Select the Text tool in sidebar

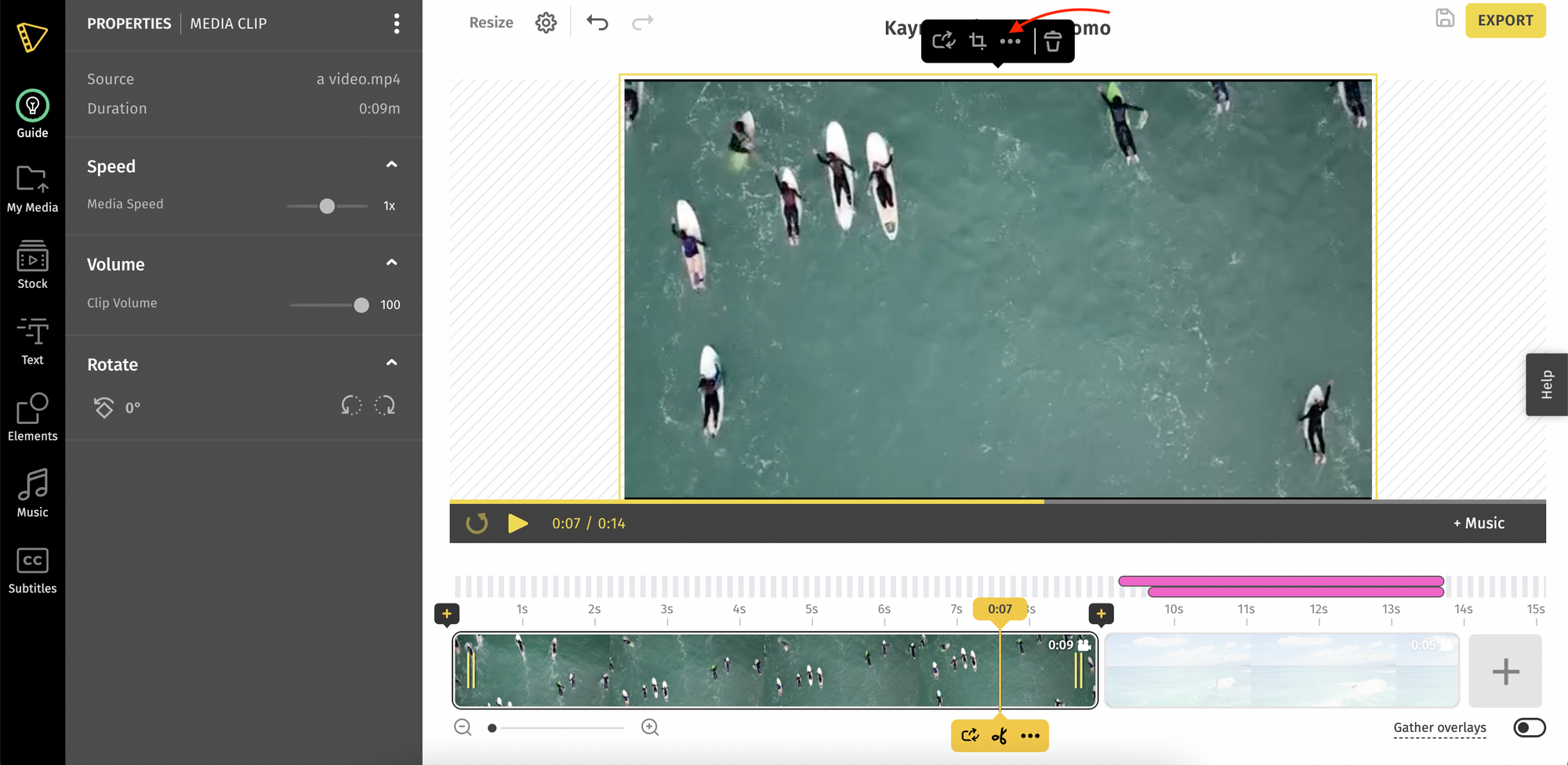32,342
